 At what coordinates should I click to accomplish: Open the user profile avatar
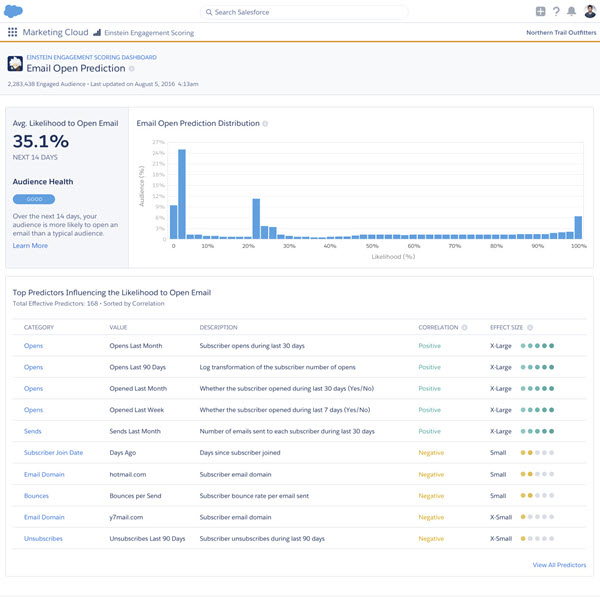[x=590, y=11]
